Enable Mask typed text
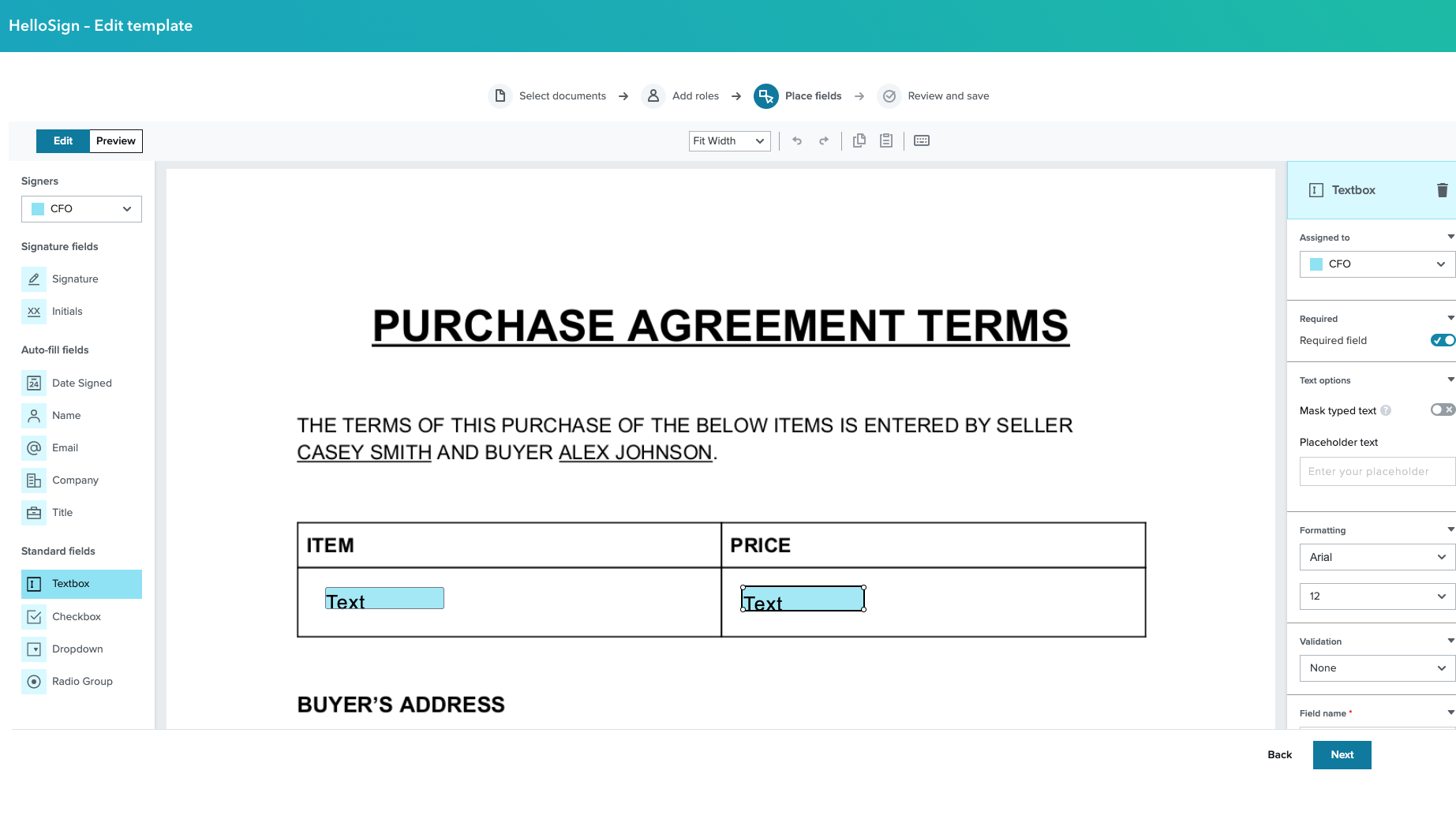This screenshot has height=819, width=1456. coord(1443,409)
